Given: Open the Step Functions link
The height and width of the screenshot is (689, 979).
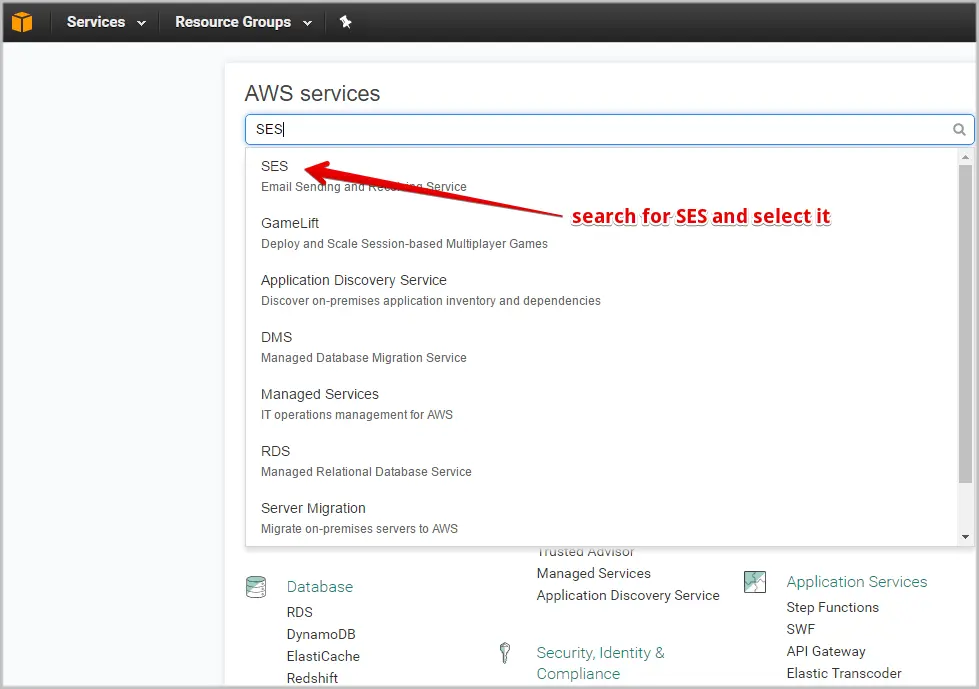Looking at the screenshot, I should (832, 607).
